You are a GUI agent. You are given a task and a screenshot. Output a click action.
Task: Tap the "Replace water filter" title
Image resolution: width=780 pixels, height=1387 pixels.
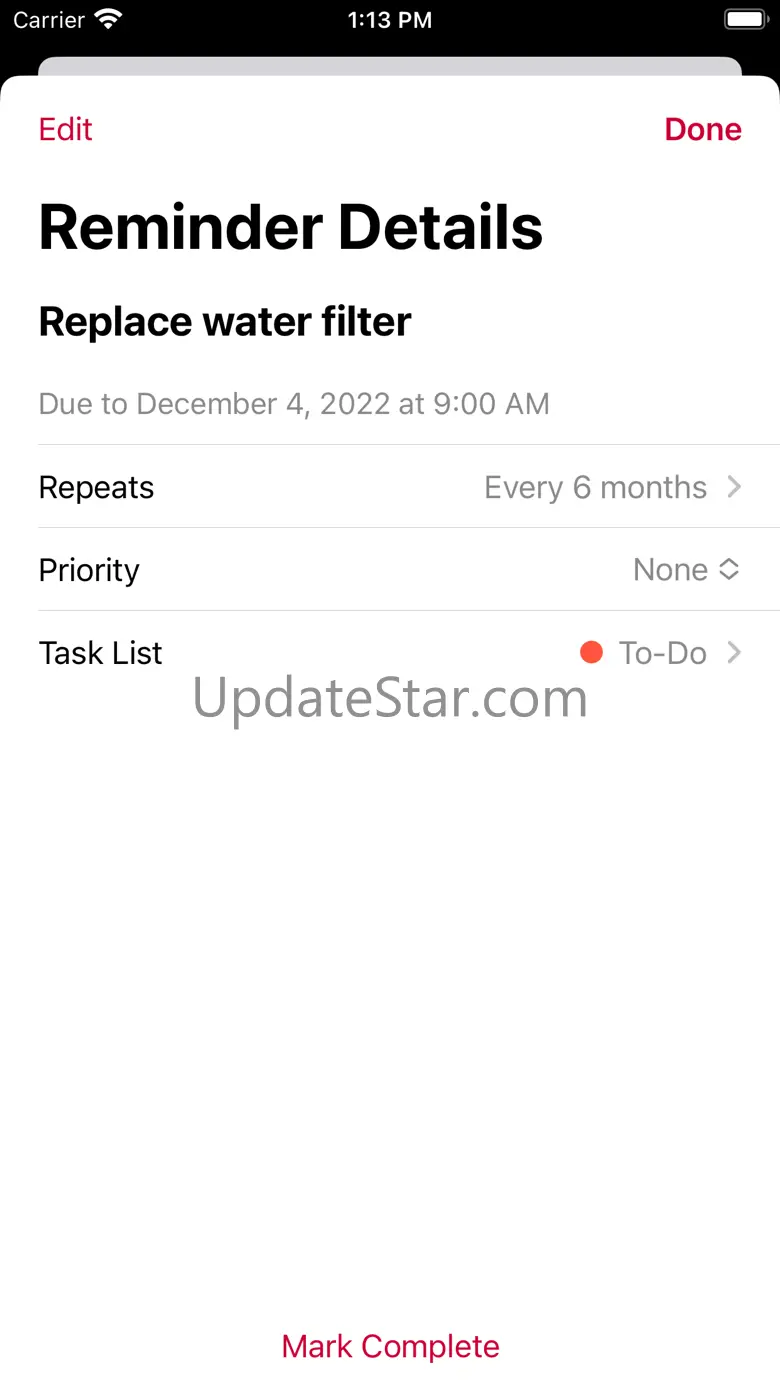click(x=225, y=322)
